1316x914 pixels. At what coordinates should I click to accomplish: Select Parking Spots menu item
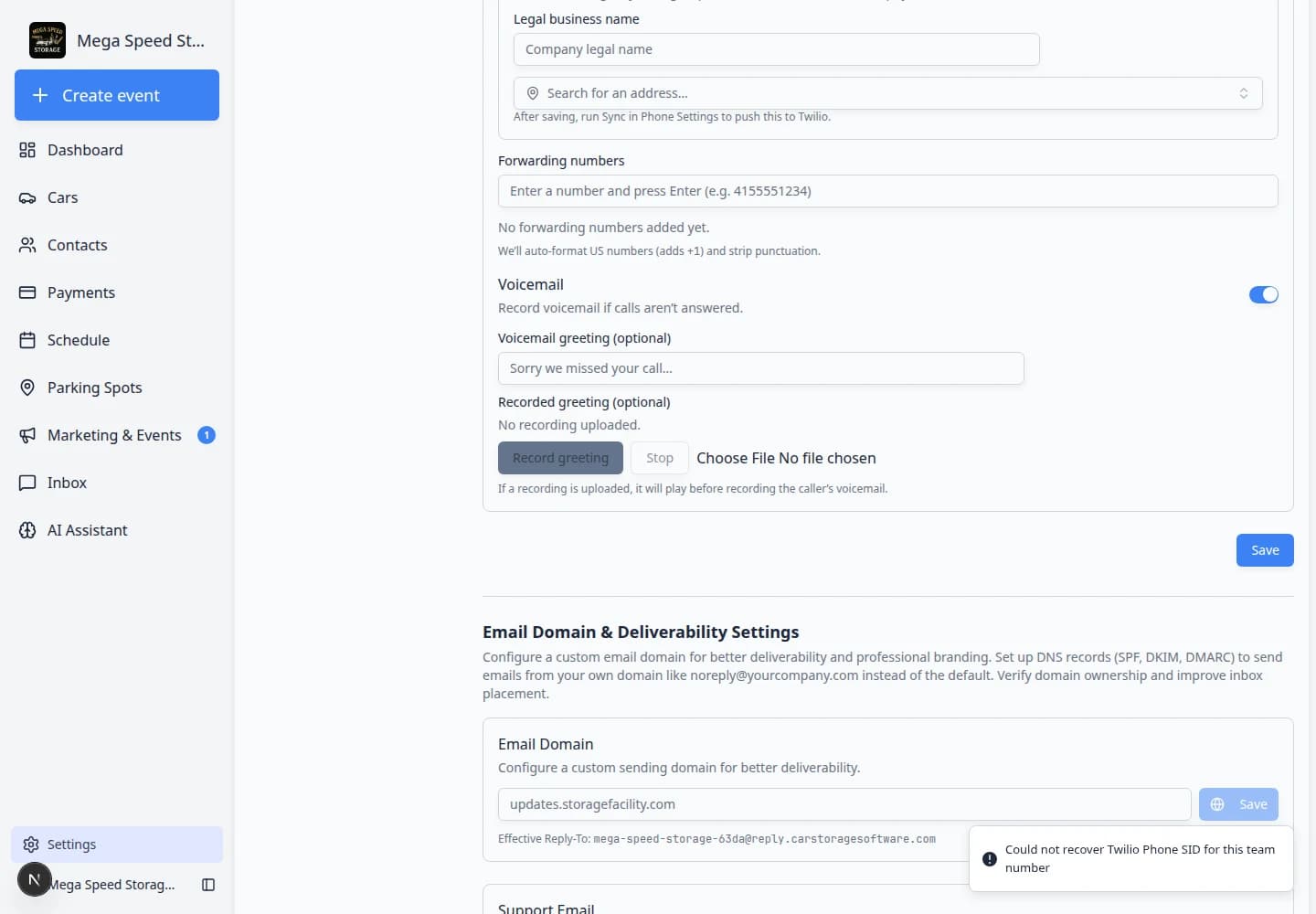click(117, 388)
